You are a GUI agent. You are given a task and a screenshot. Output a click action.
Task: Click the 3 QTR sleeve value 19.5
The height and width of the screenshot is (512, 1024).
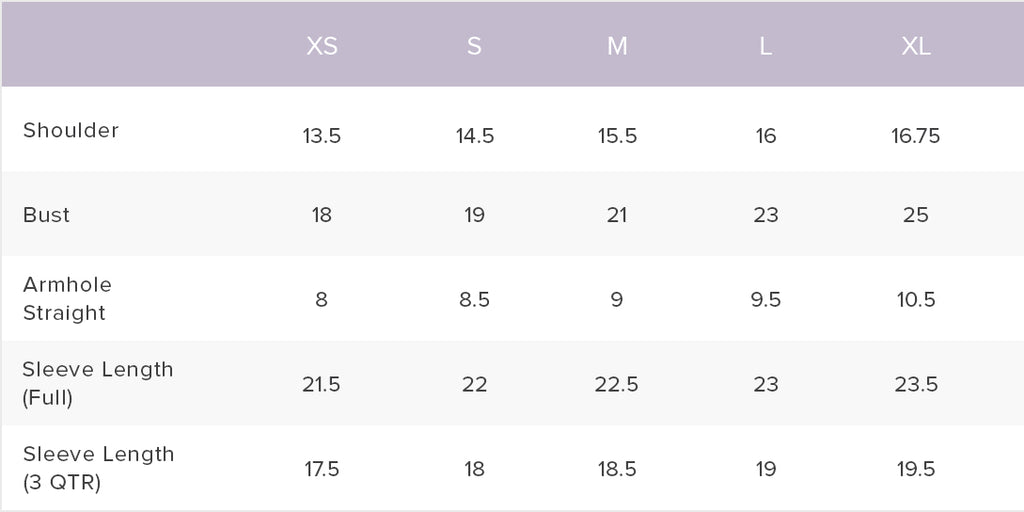(x=916, y=469)
